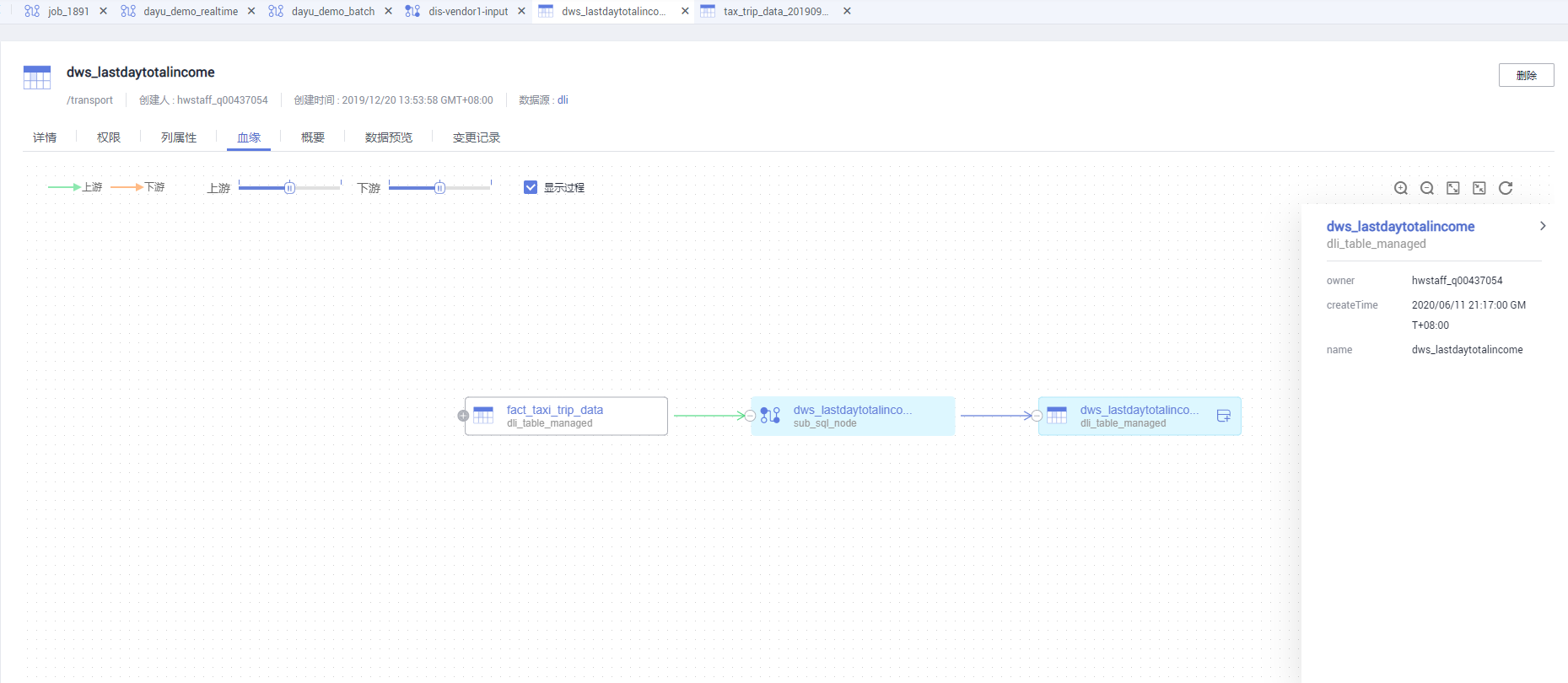
Task: Select the sub_sql_node job icon
Action: click(x=769, y=416)
